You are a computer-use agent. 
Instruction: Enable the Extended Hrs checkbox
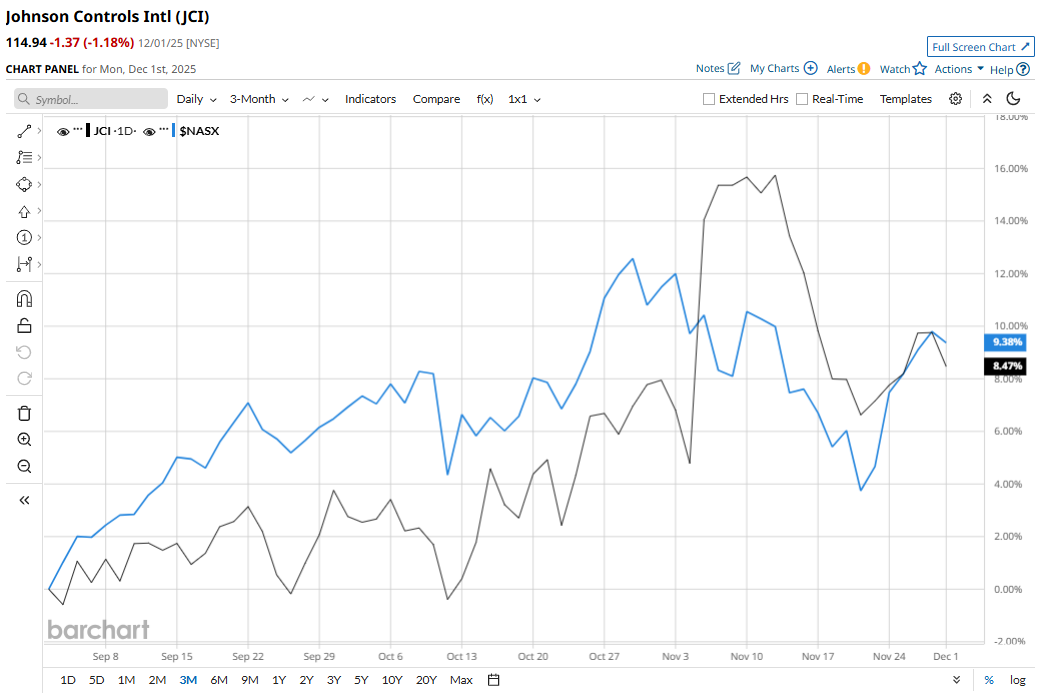point(709,99)
